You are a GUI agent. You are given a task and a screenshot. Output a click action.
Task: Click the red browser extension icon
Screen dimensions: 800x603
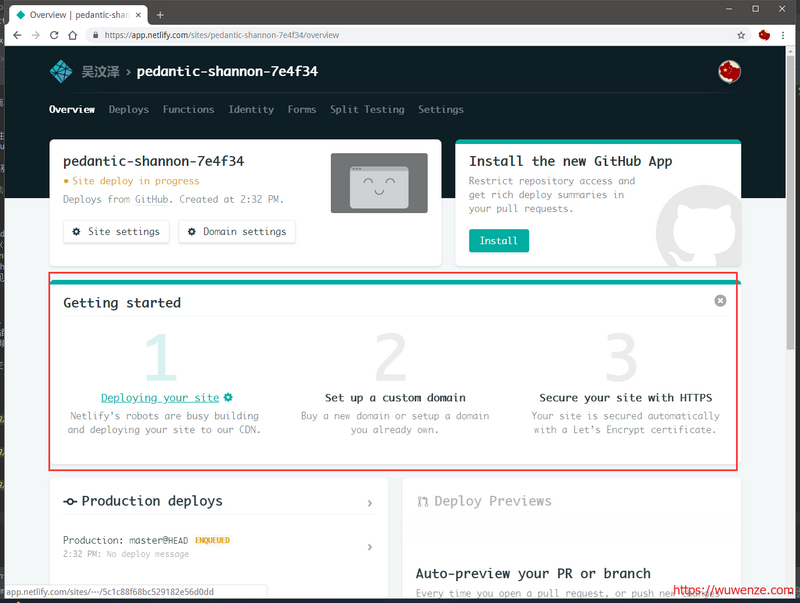click(764, 35)
